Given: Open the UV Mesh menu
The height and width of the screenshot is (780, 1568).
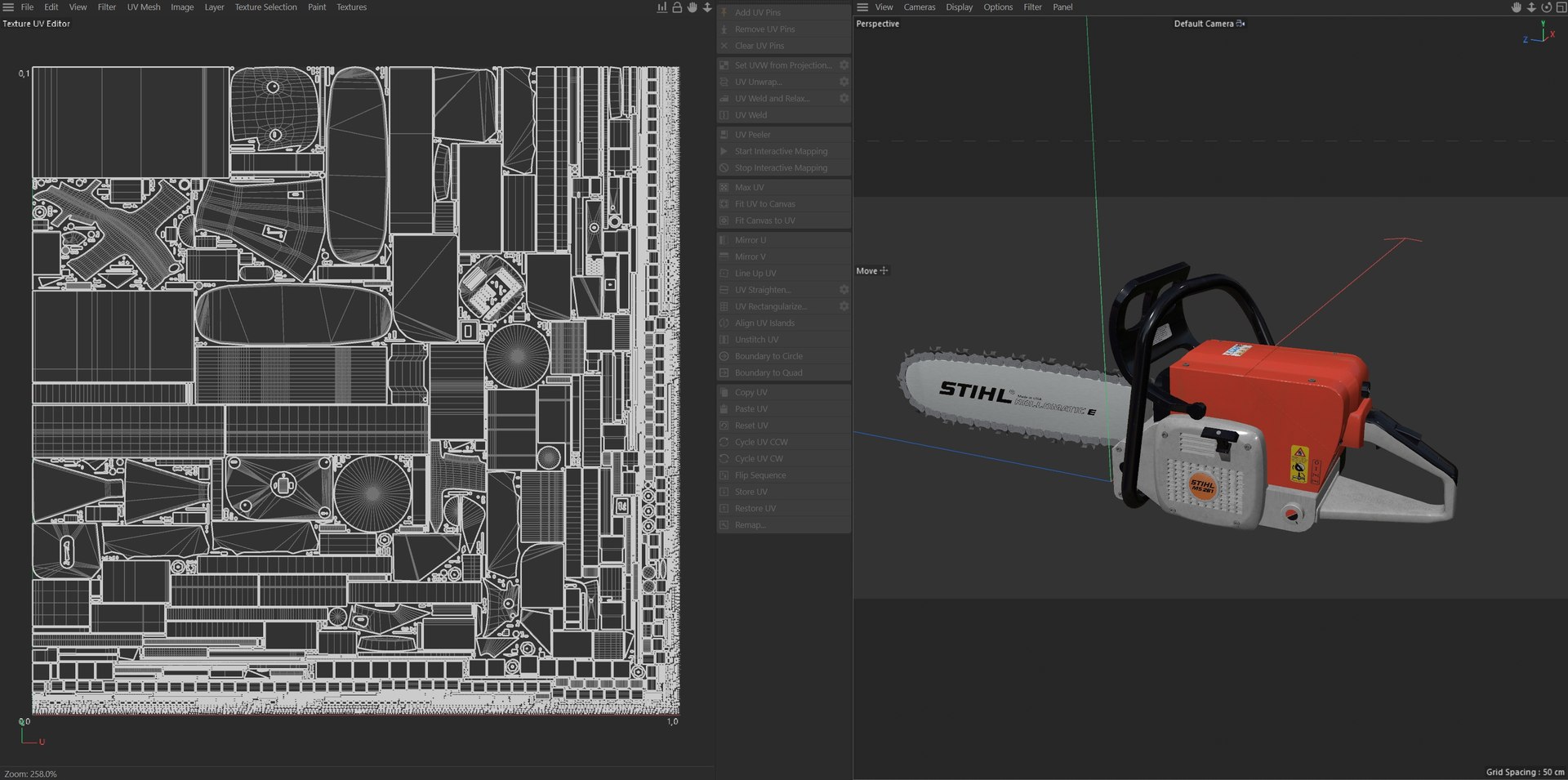Looking at the screenshot, I should pyautogui.click(x=144, y=7).
